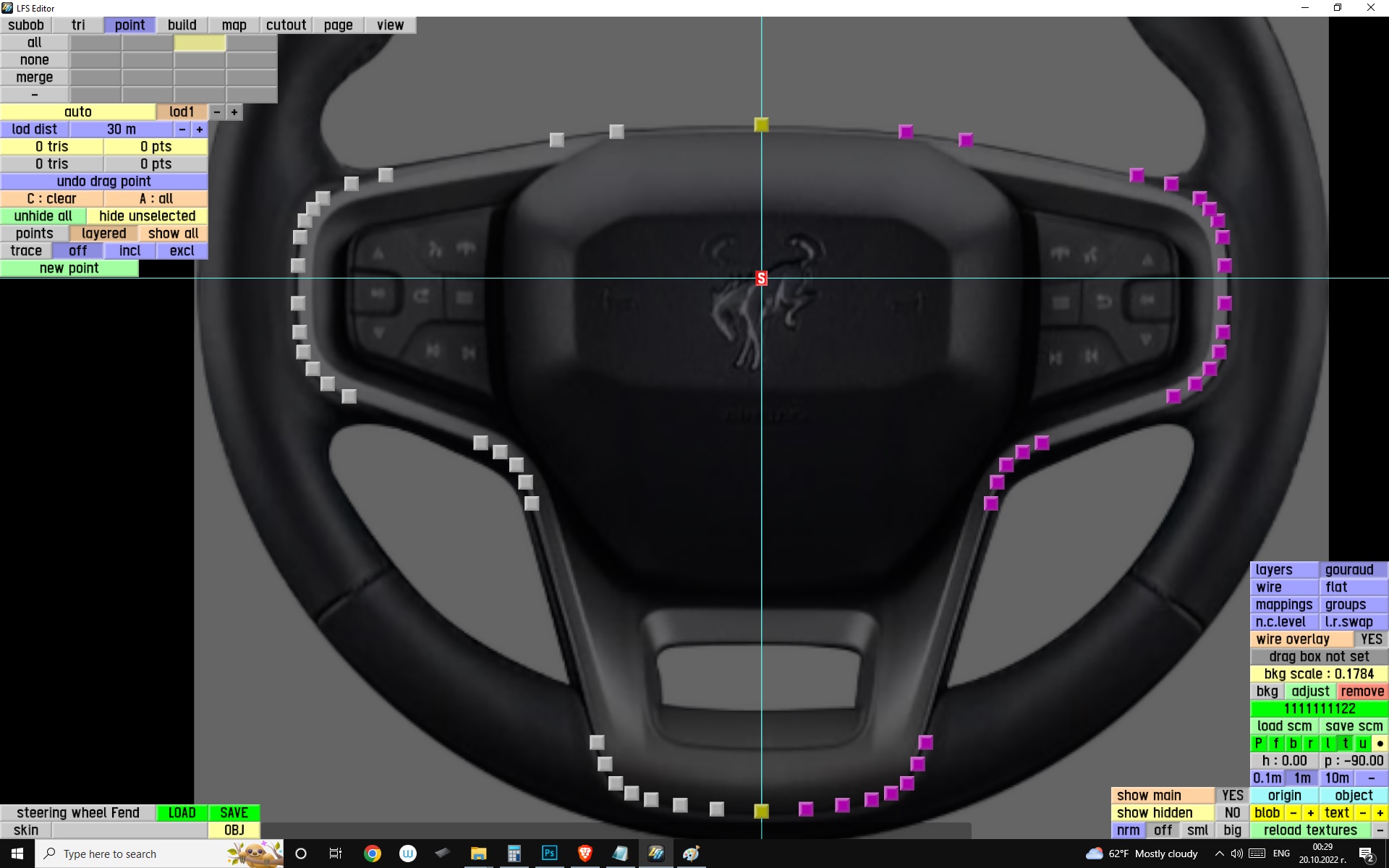
Task: Decrease lod level with minus button
Action: click(217, 112)
